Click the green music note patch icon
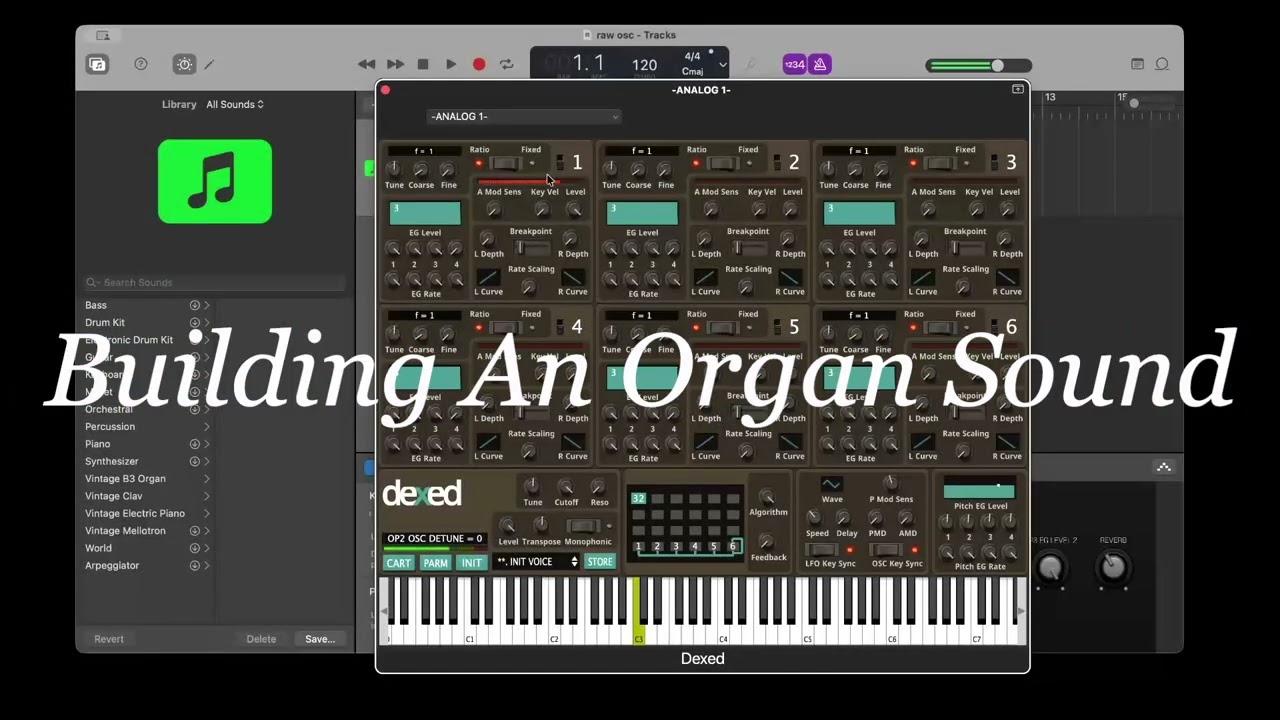This screenshot has height=720, width=1280. (x=215, y=181)
